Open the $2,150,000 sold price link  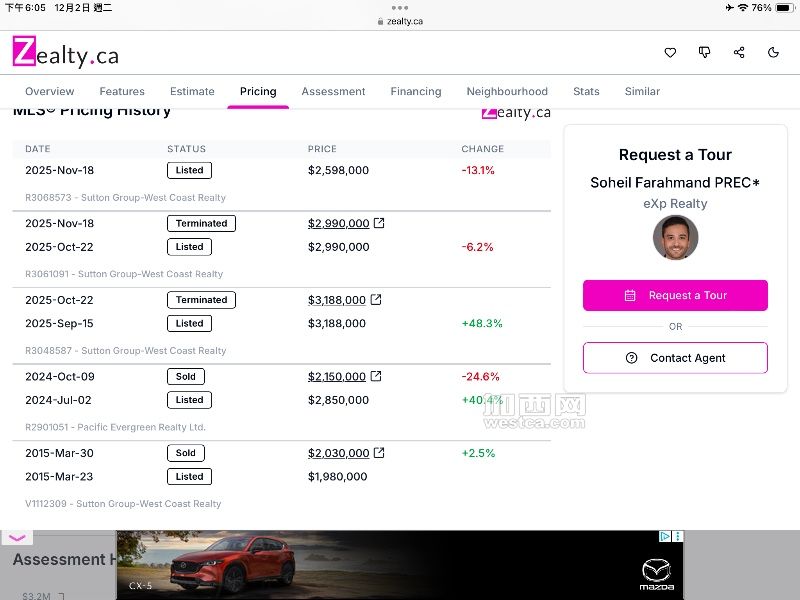[337, 376]
